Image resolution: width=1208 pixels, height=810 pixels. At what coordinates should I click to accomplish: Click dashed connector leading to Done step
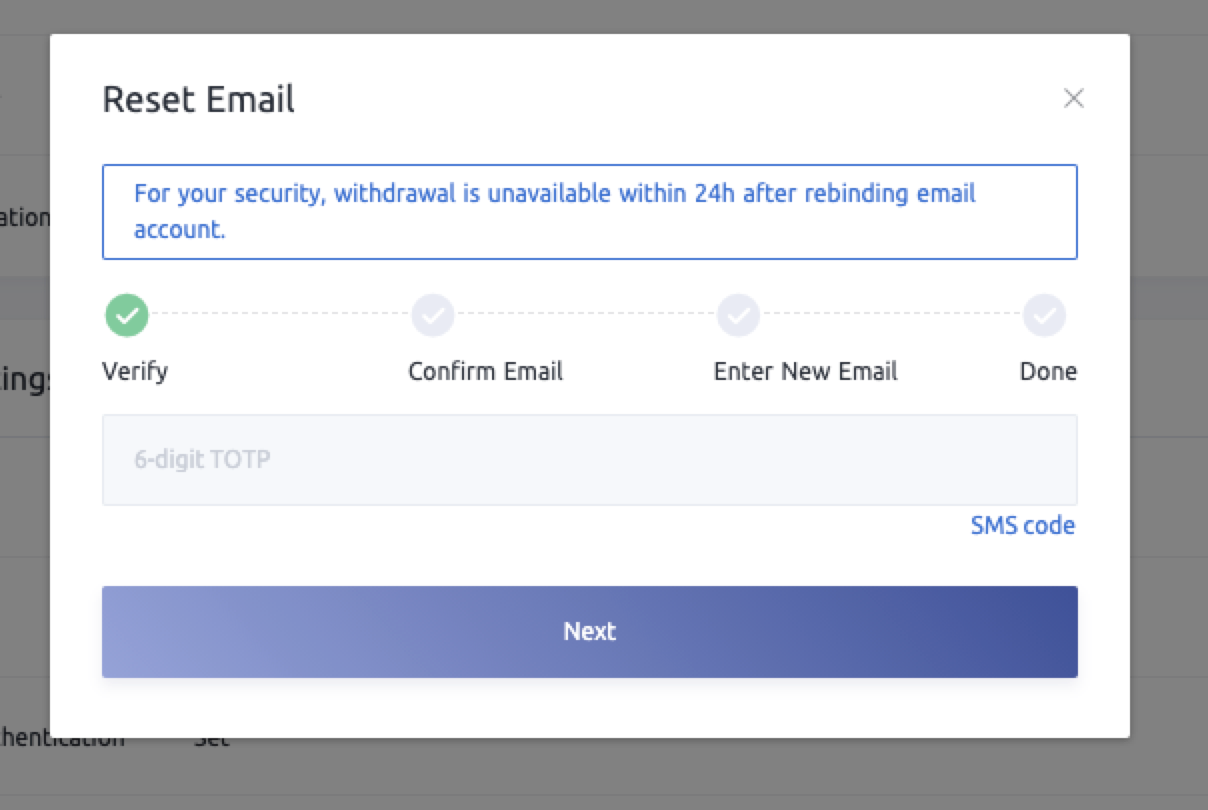tap(891, 314)
